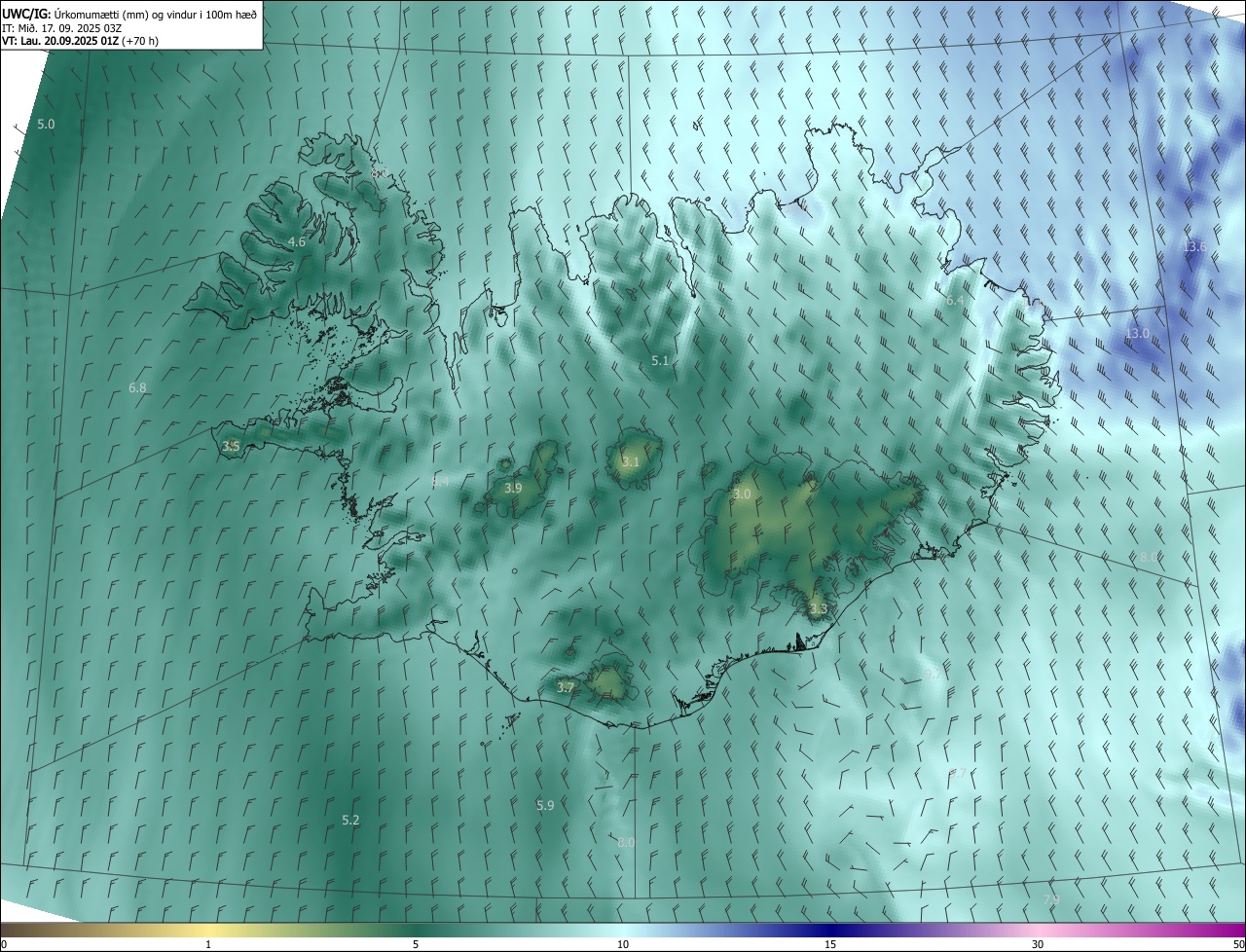
Task: Click the 8.0 label just below the 5.9 value
Action: [626, 842]
